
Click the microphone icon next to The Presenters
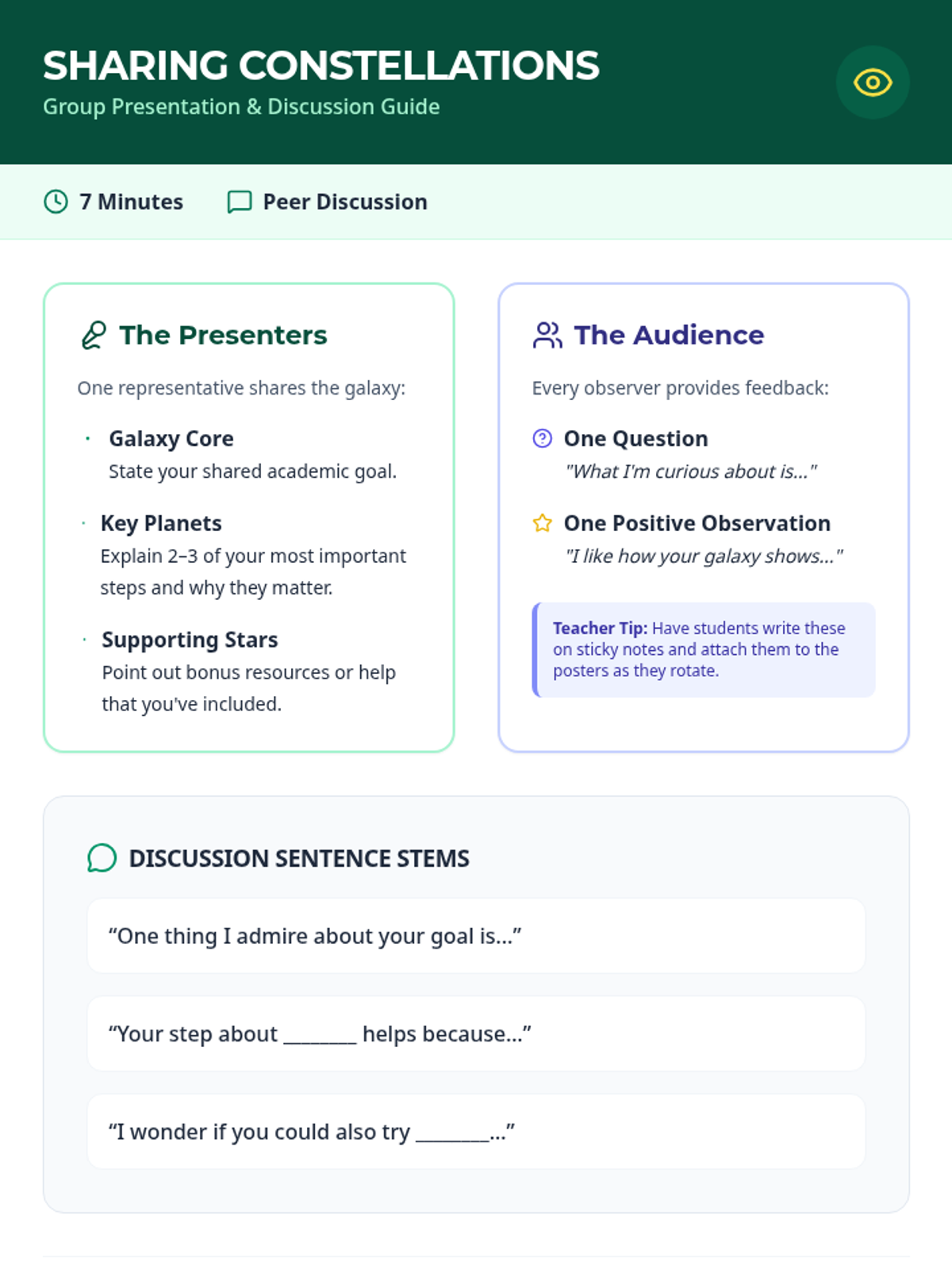pyautogui.click(x=94, y=335)
